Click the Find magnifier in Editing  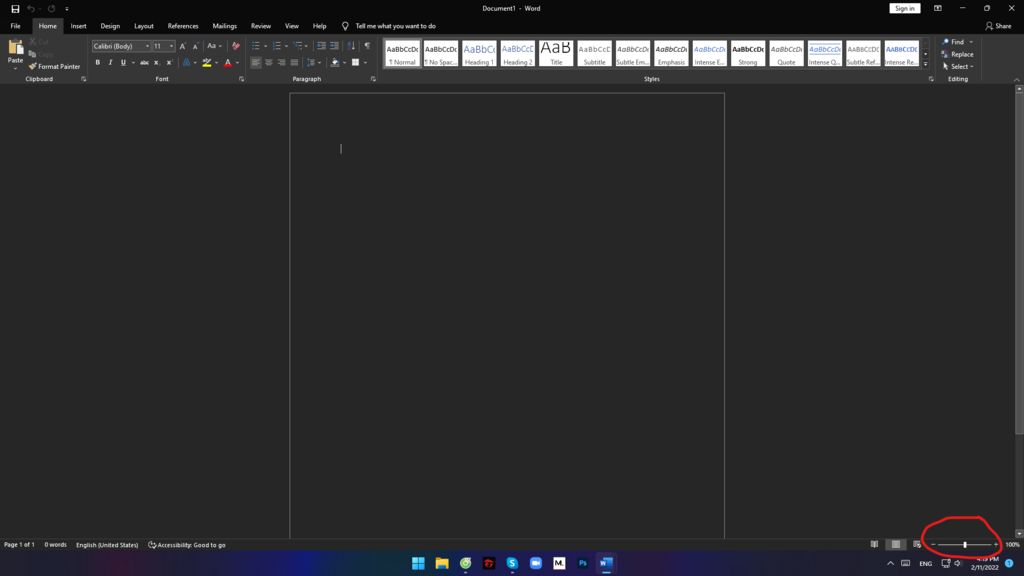[946, 42]
